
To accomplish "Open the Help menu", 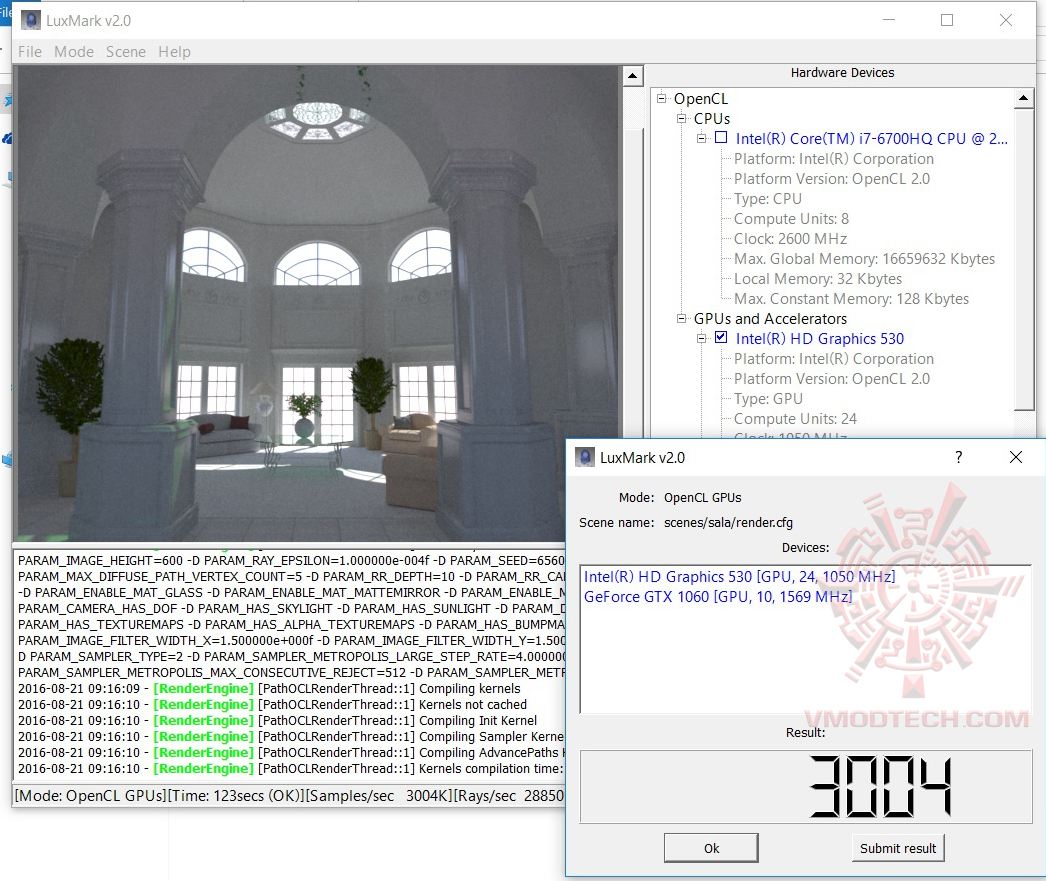I will pyautogui.click(x=174, y=51).
